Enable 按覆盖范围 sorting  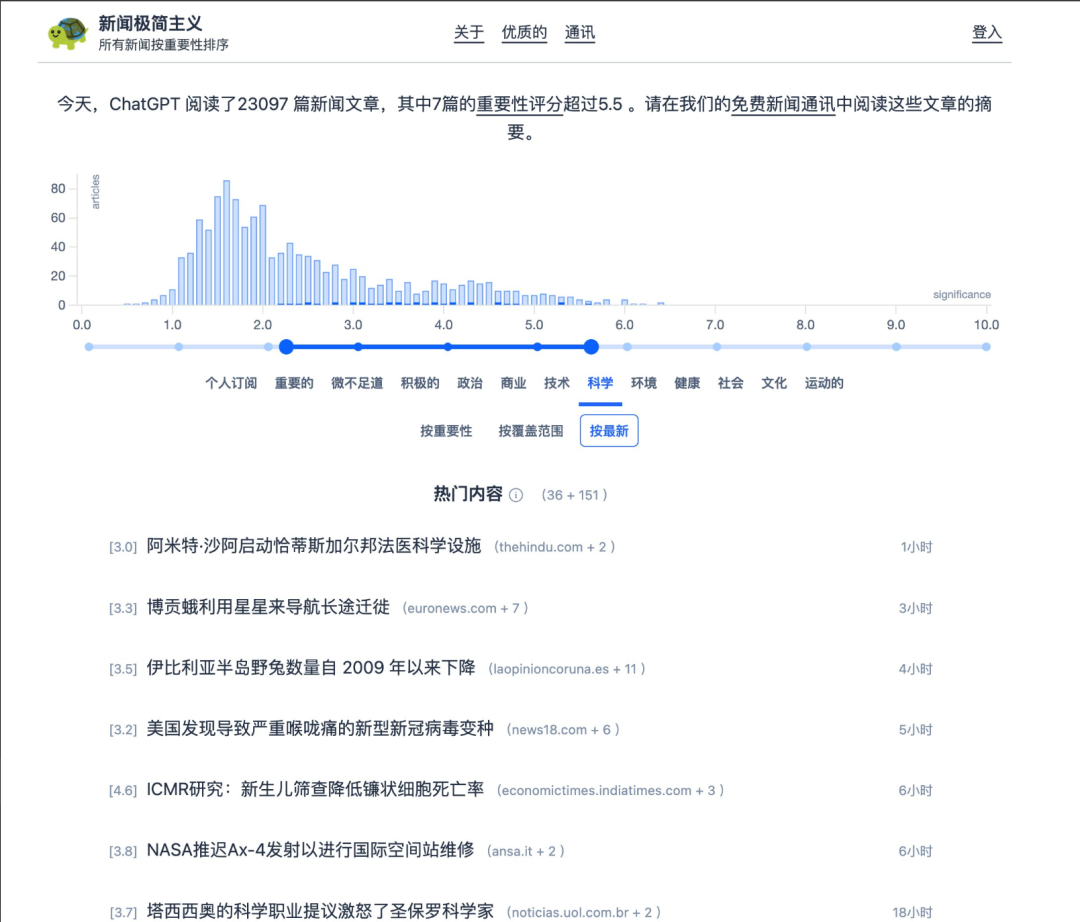pos(531,430)
